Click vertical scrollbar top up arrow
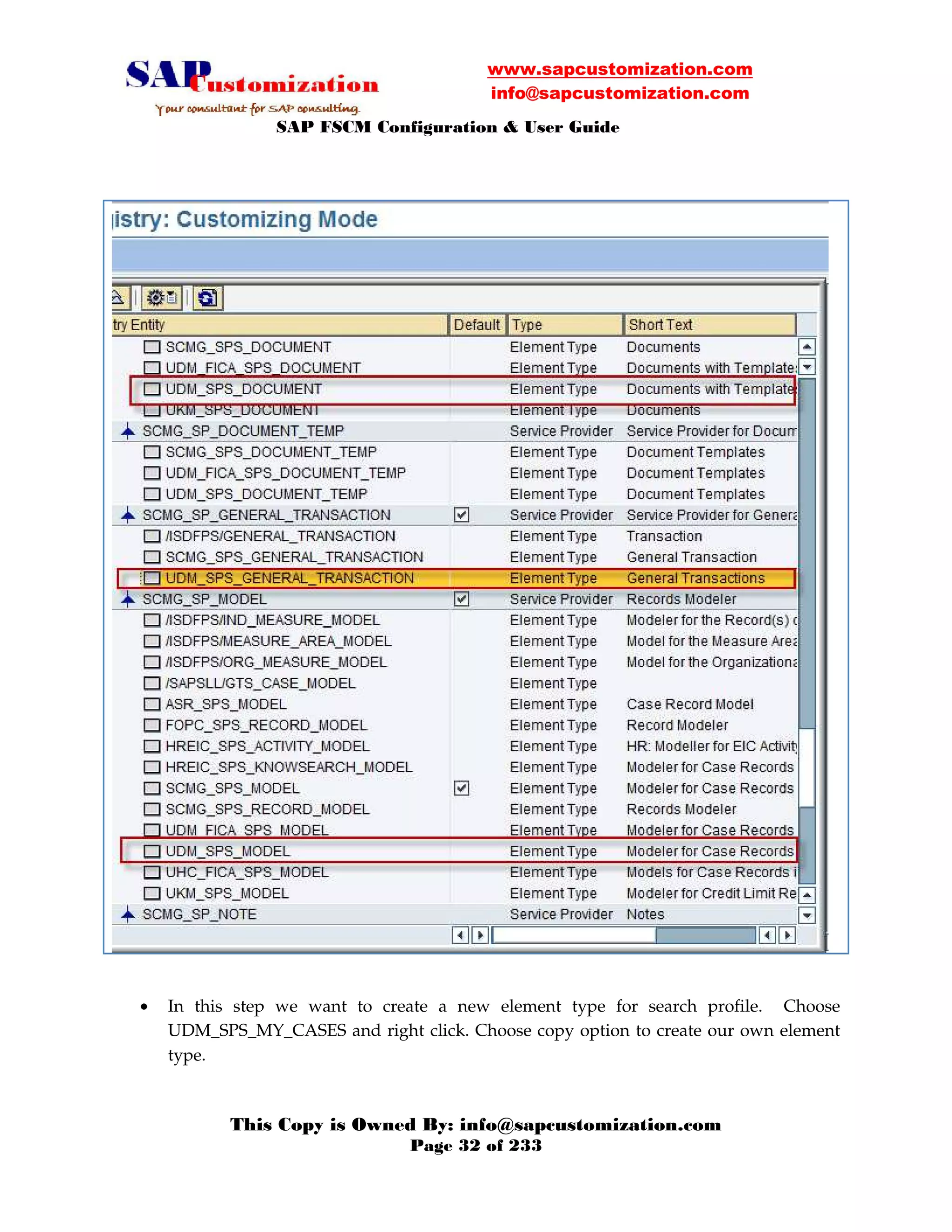Viewport: 952px width, 1232px height. 807,346
